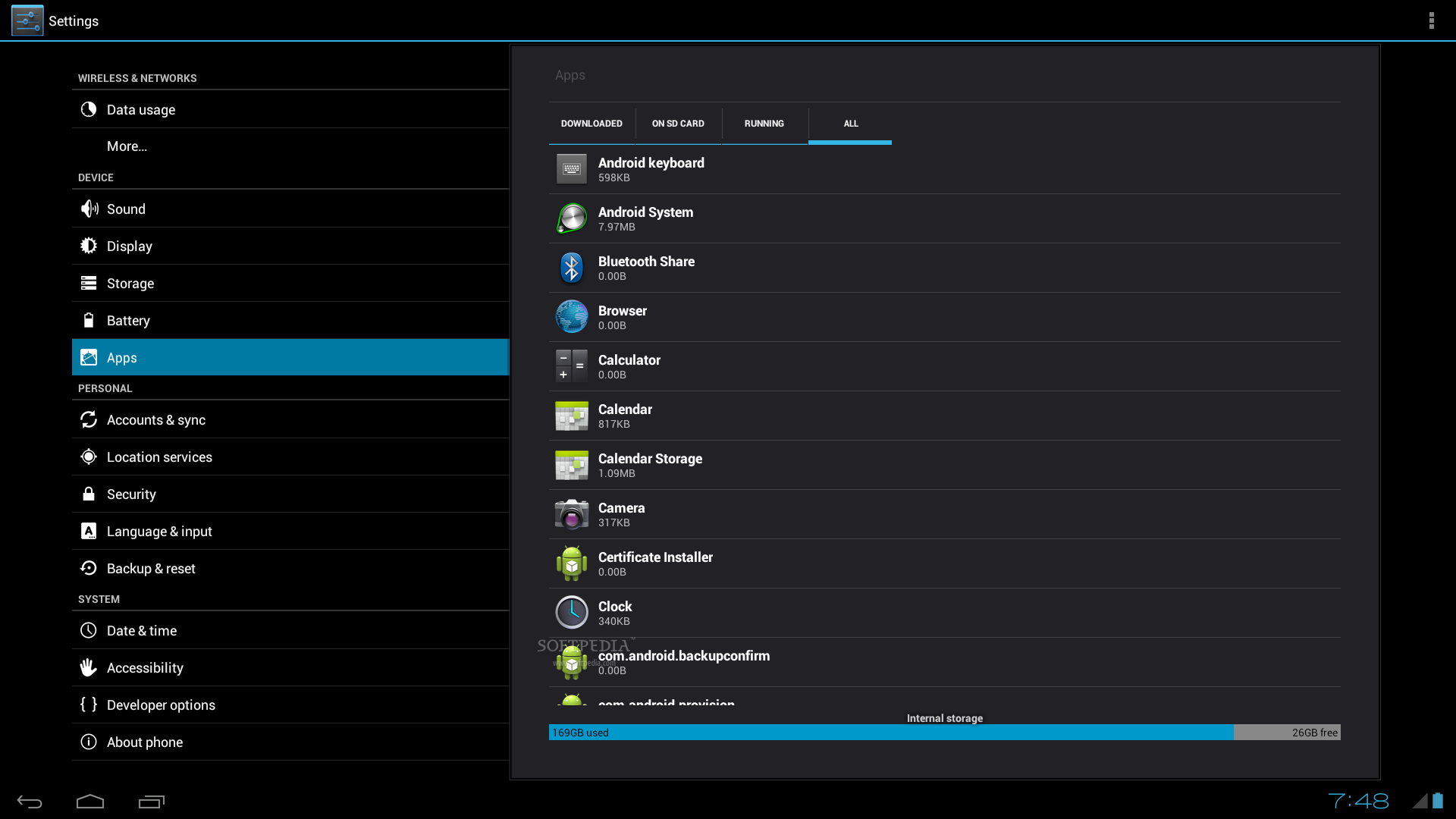The width and height of the screenshot is (1456, 819).
Task: Open Android System app details
Action: click(x=945, y=218)
